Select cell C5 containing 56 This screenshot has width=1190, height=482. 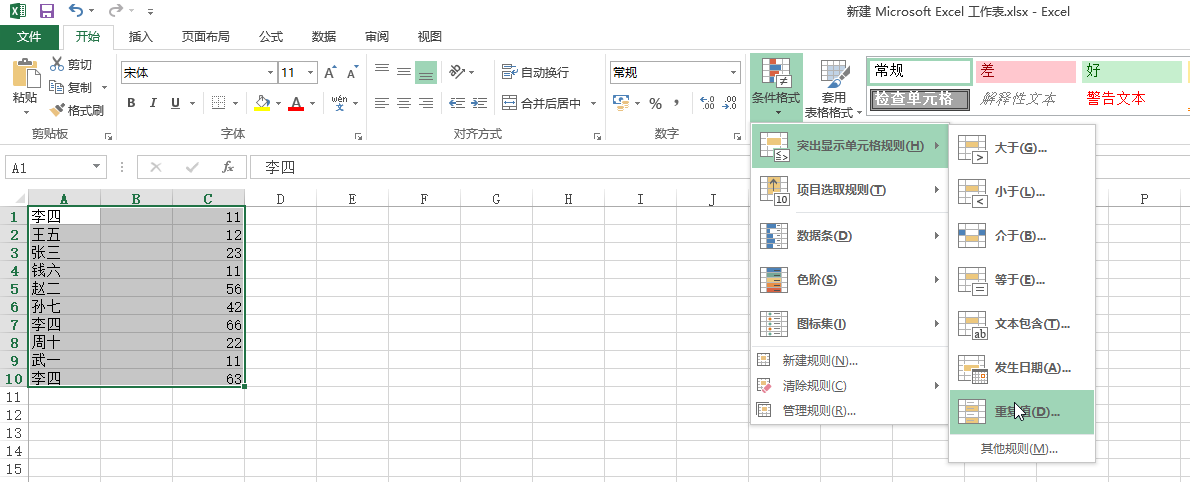click(x=209, y=288)
